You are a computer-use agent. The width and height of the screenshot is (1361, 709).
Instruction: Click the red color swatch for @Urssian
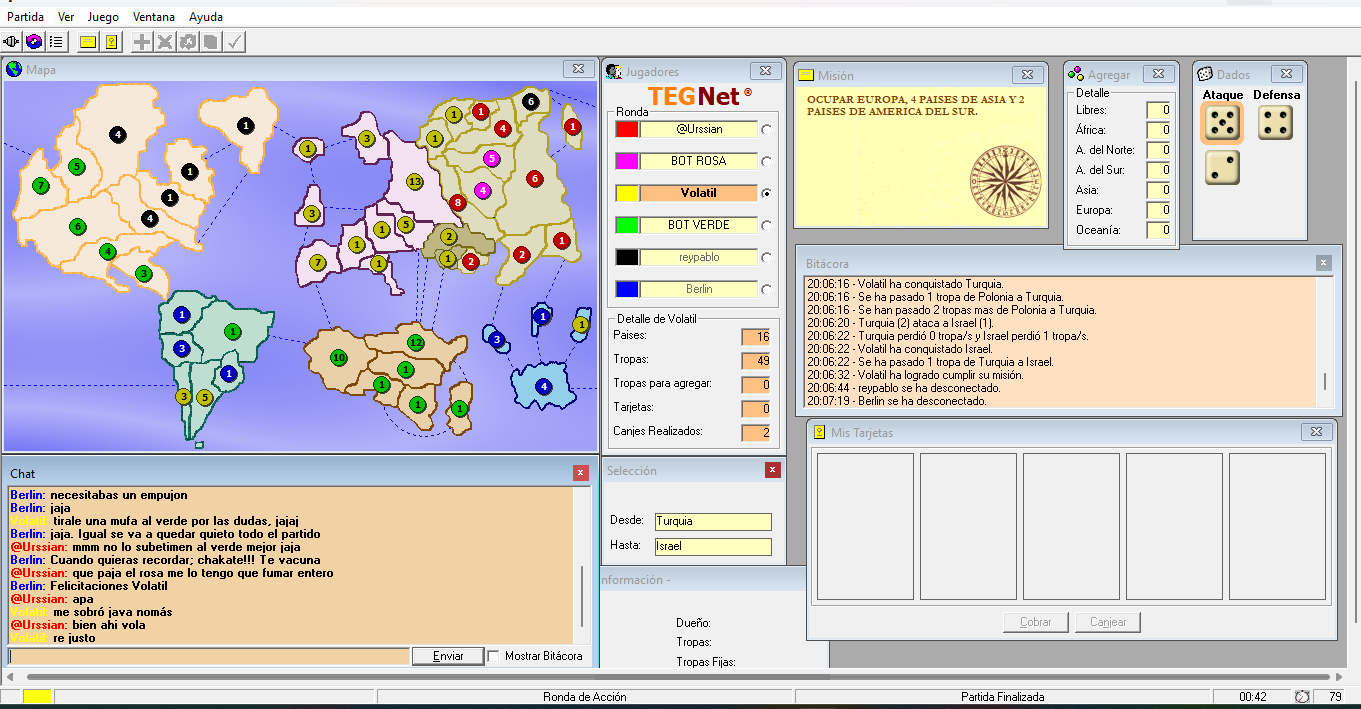click(627, 129)
